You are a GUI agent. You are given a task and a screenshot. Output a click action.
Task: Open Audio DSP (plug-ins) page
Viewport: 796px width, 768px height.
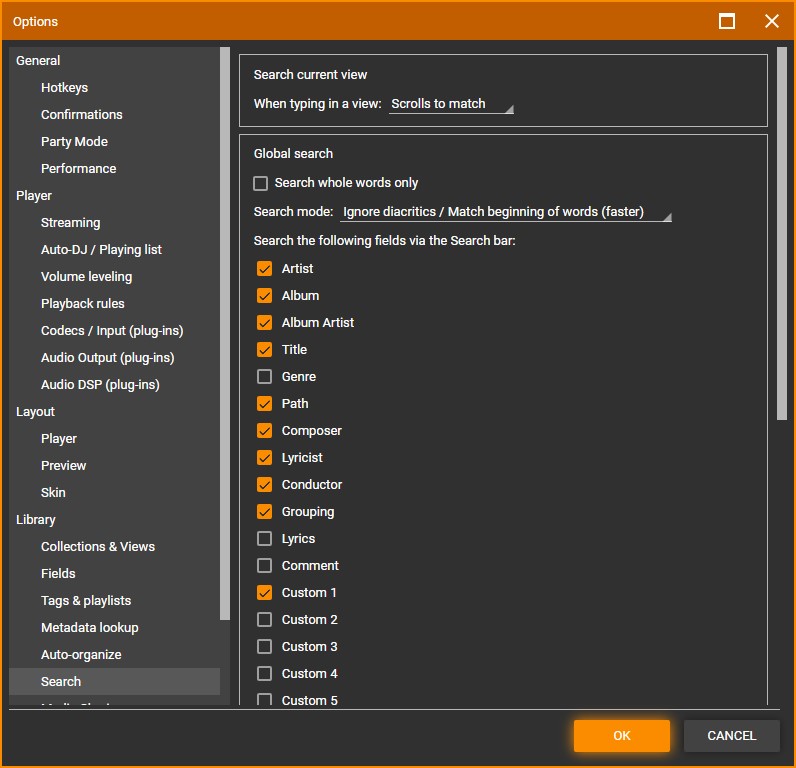point(100,384)
